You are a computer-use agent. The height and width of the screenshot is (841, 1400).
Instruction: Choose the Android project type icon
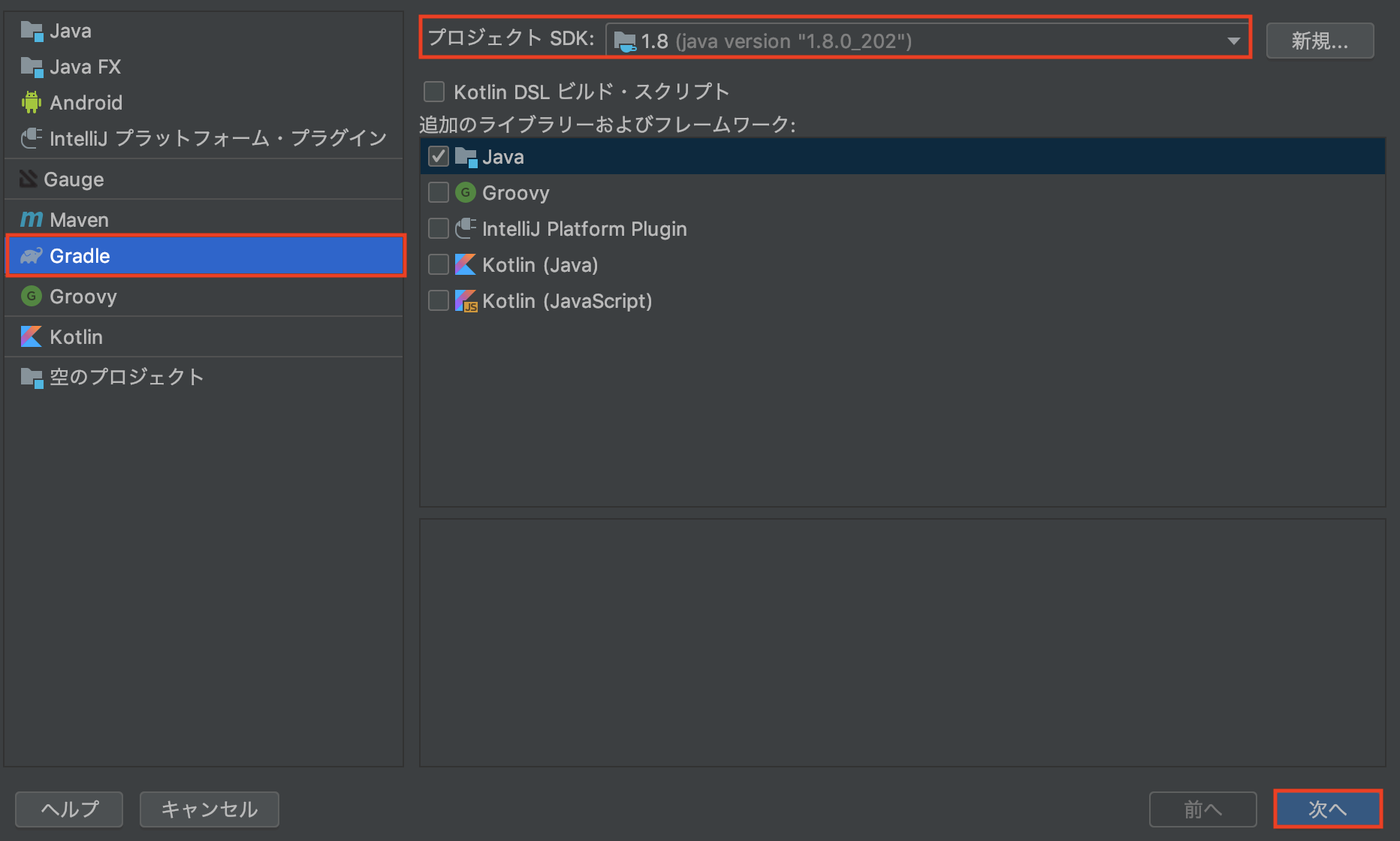coord(32,102)
